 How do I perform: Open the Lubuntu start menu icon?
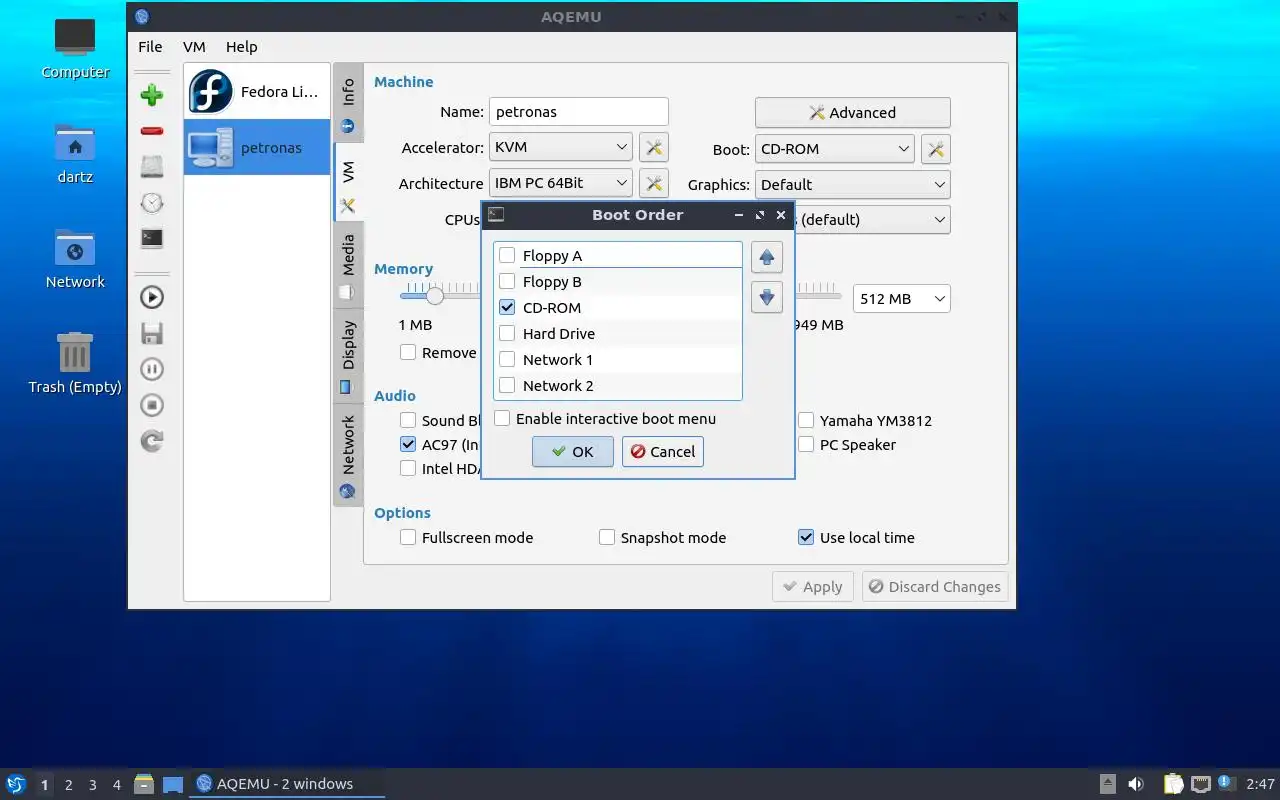tap(16, 784)
